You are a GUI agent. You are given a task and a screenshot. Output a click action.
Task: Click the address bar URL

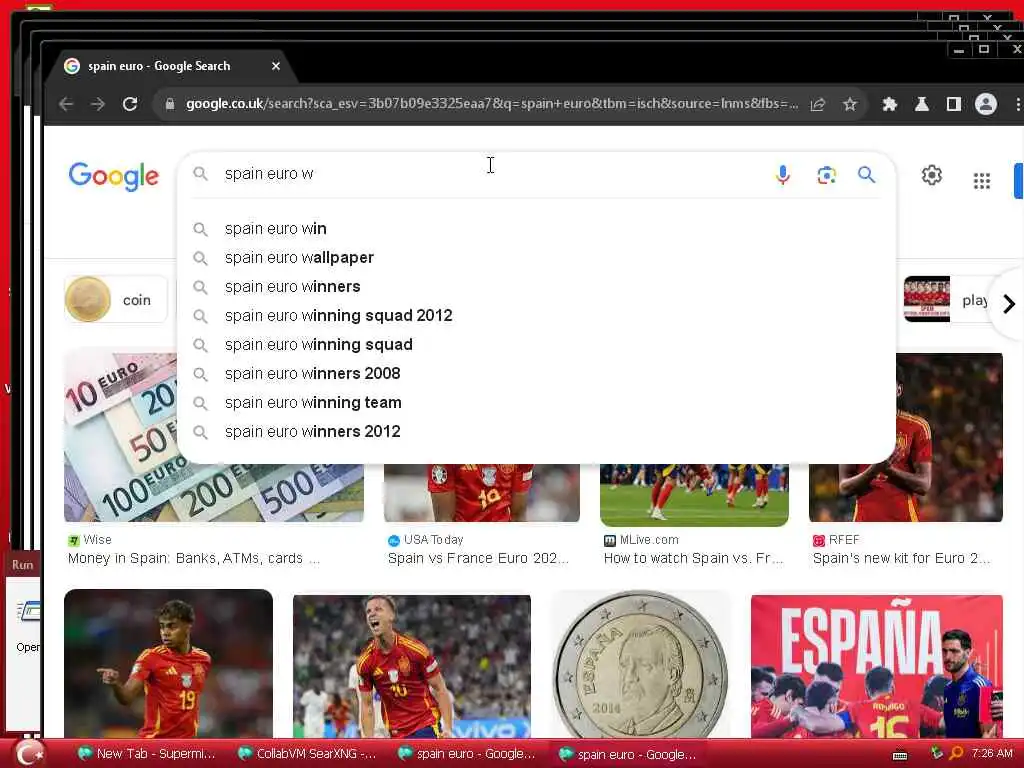pos(492,104)
